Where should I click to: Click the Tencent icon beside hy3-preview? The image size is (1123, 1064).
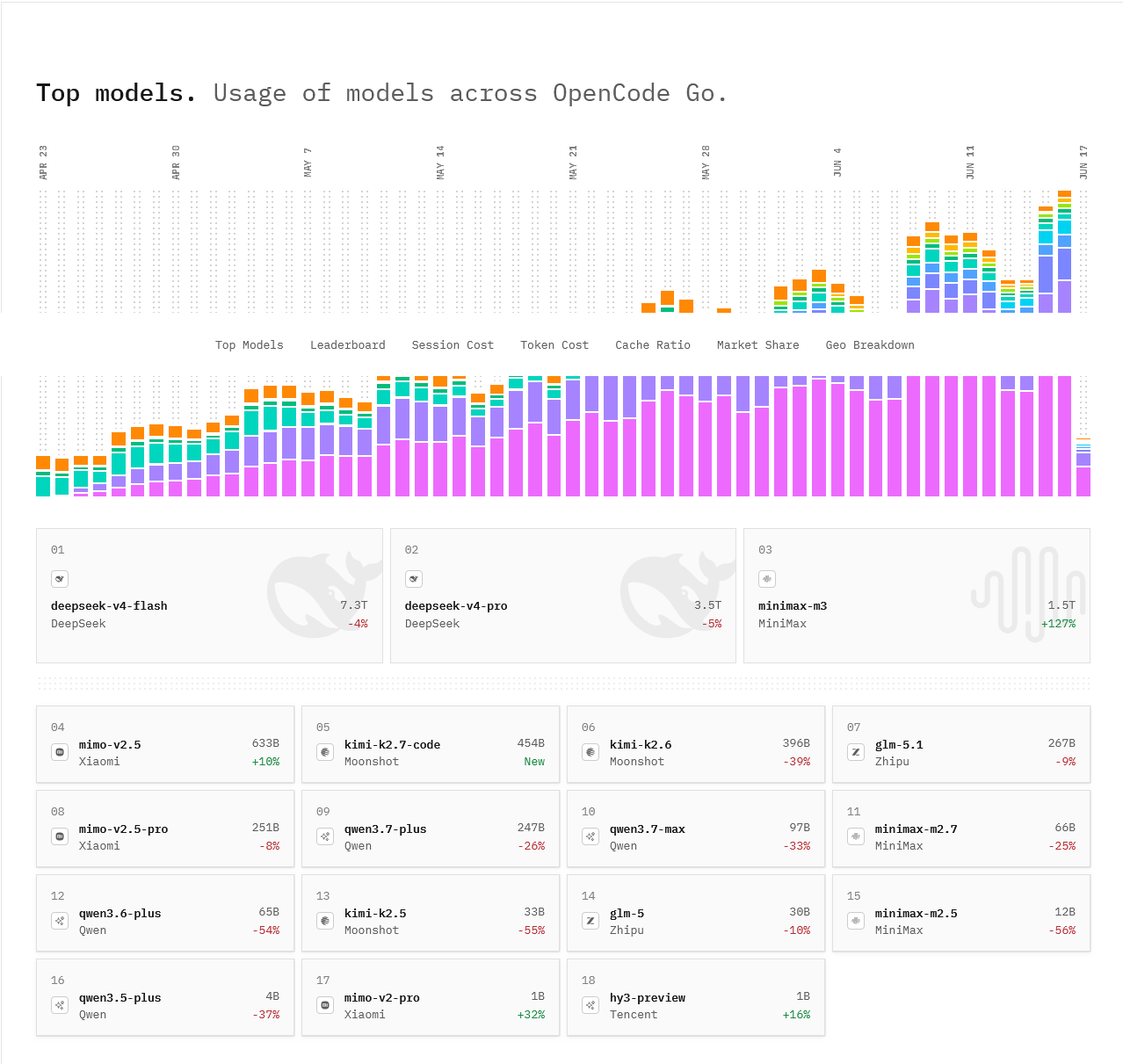click(590, 1005)
